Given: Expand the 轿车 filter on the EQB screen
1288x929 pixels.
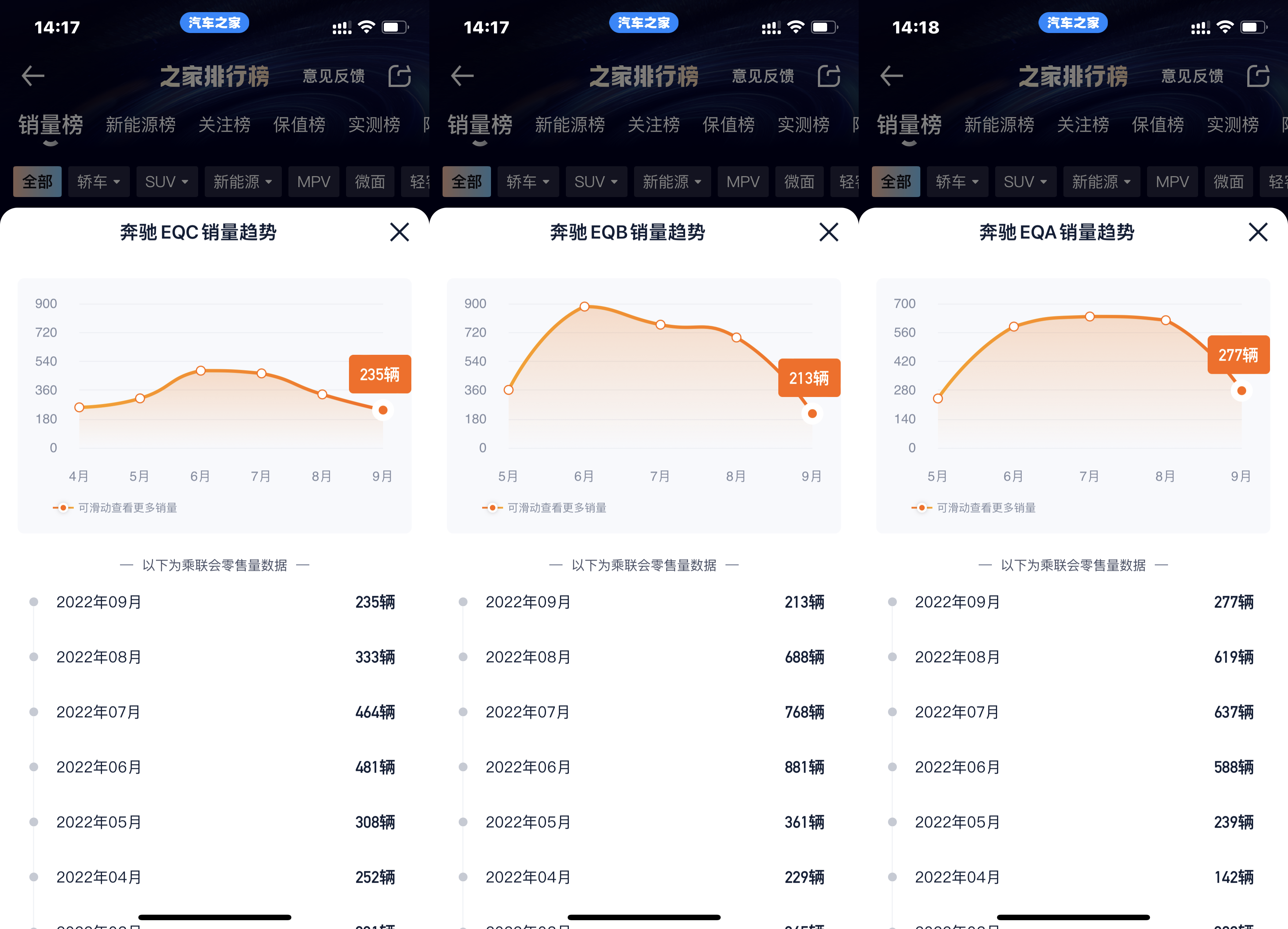Looking at the screenshot, I should [x=528, y=182].
